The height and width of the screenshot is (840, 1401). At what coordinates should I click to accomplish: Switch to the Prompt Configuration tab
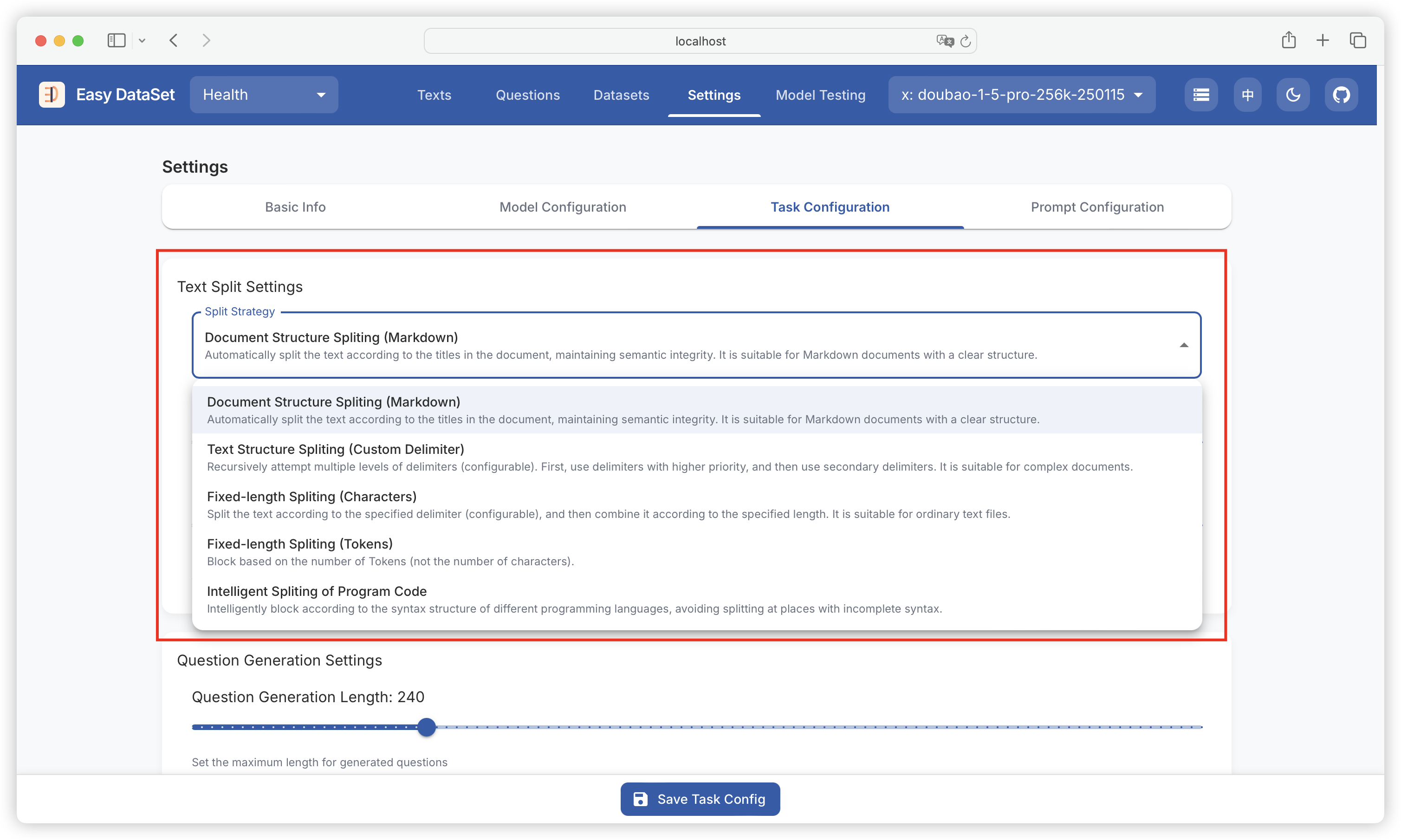tap(1097, 207)
